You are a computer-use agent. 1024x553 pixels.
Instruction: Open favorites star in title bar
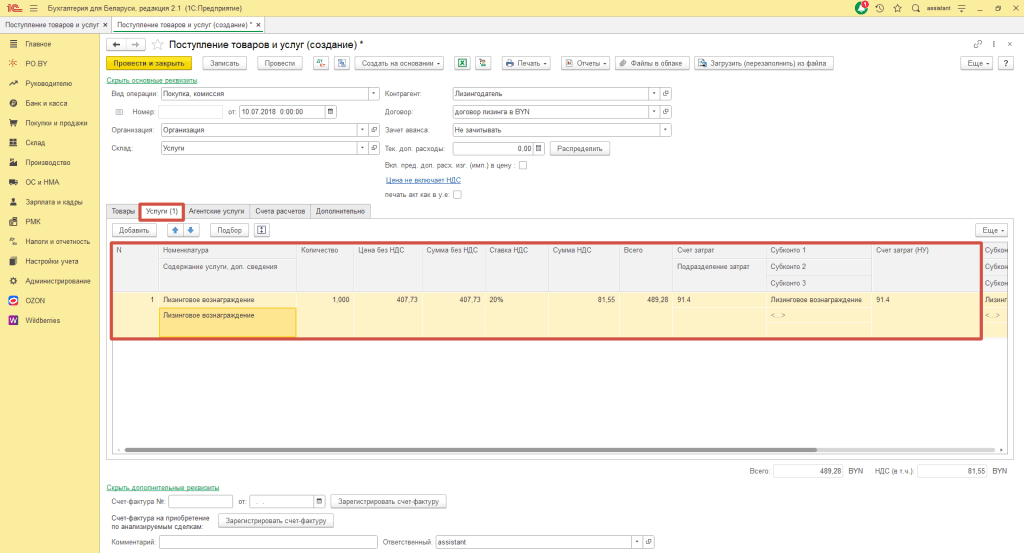(x=897, y=8)
